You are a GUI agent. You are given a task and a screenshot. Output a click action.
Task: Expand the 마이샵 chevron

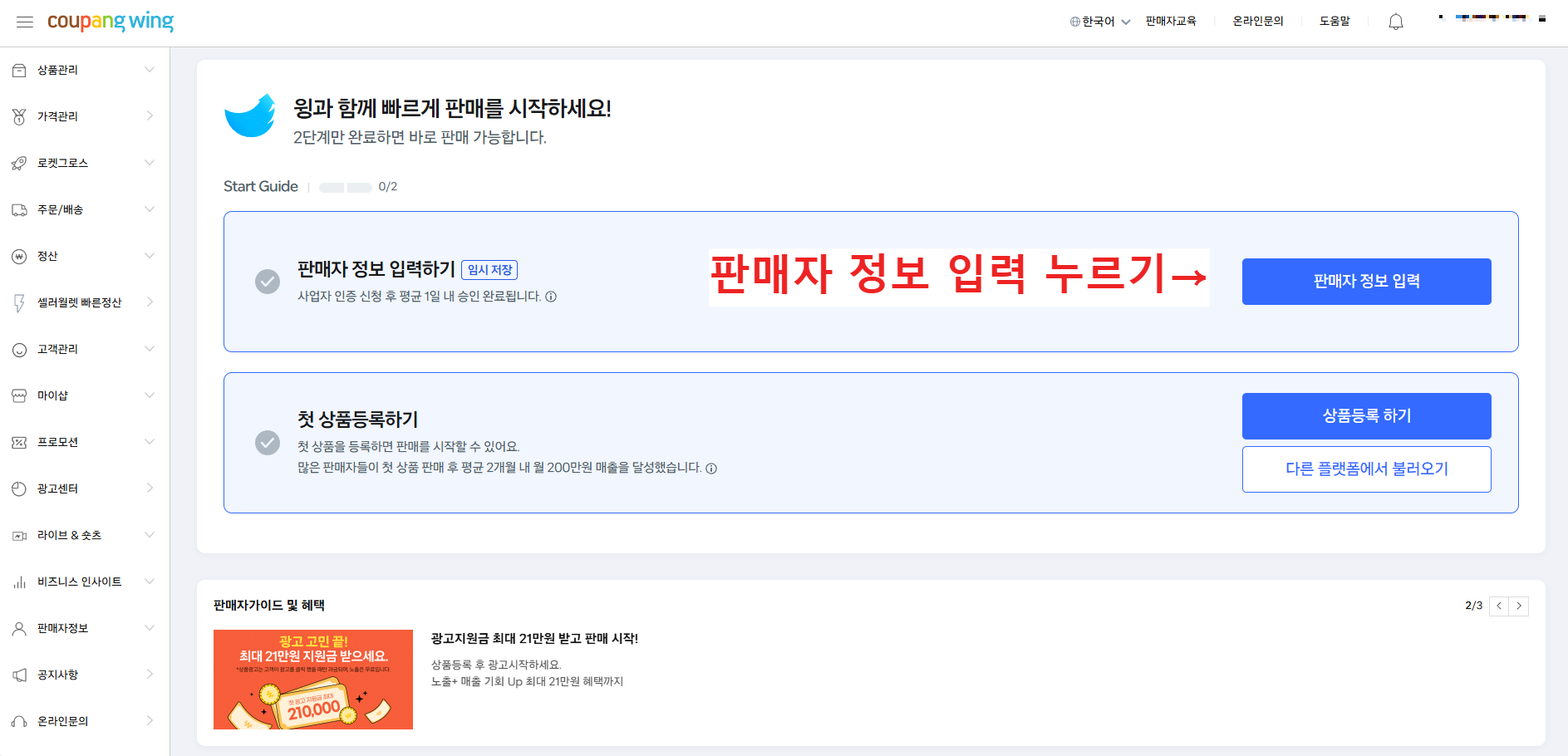pos(150,395)
